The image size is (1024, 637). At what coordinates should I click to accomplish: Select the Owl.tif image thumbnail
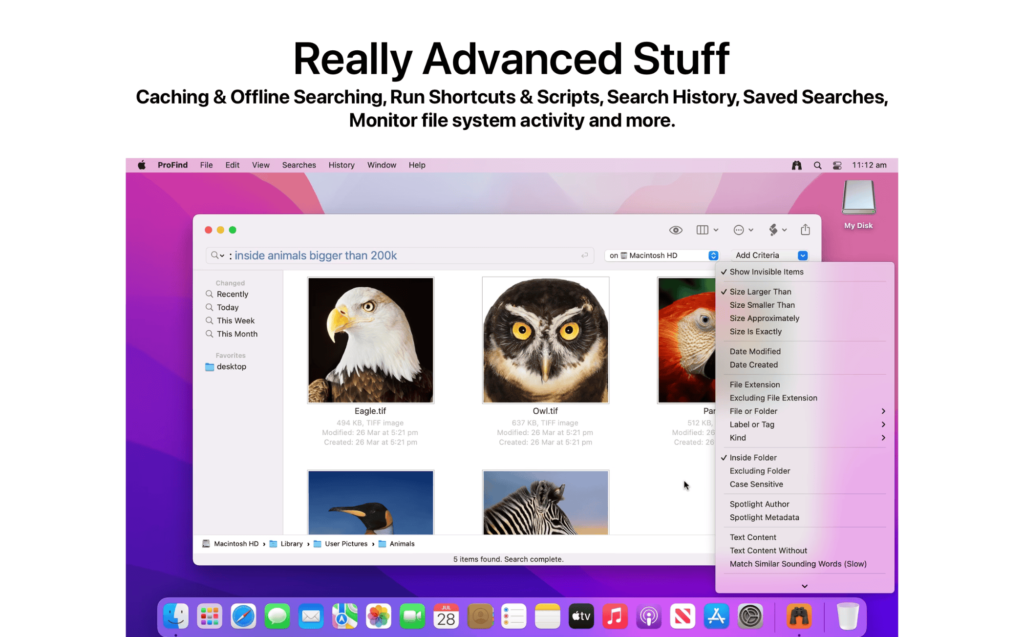(545, 340)
